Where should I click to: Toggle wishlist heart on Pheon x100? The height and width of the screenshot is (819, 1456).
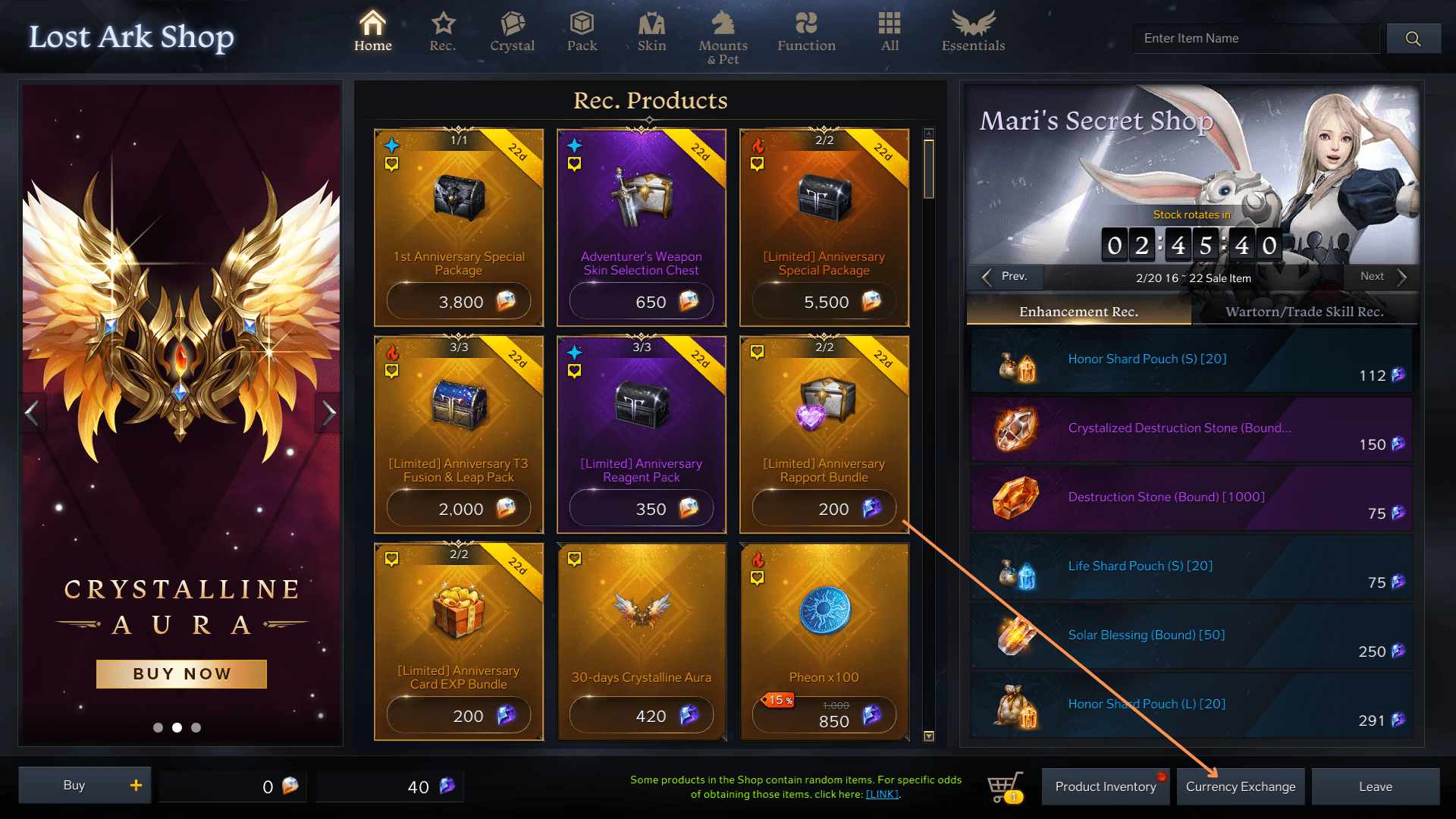[757, 578]
